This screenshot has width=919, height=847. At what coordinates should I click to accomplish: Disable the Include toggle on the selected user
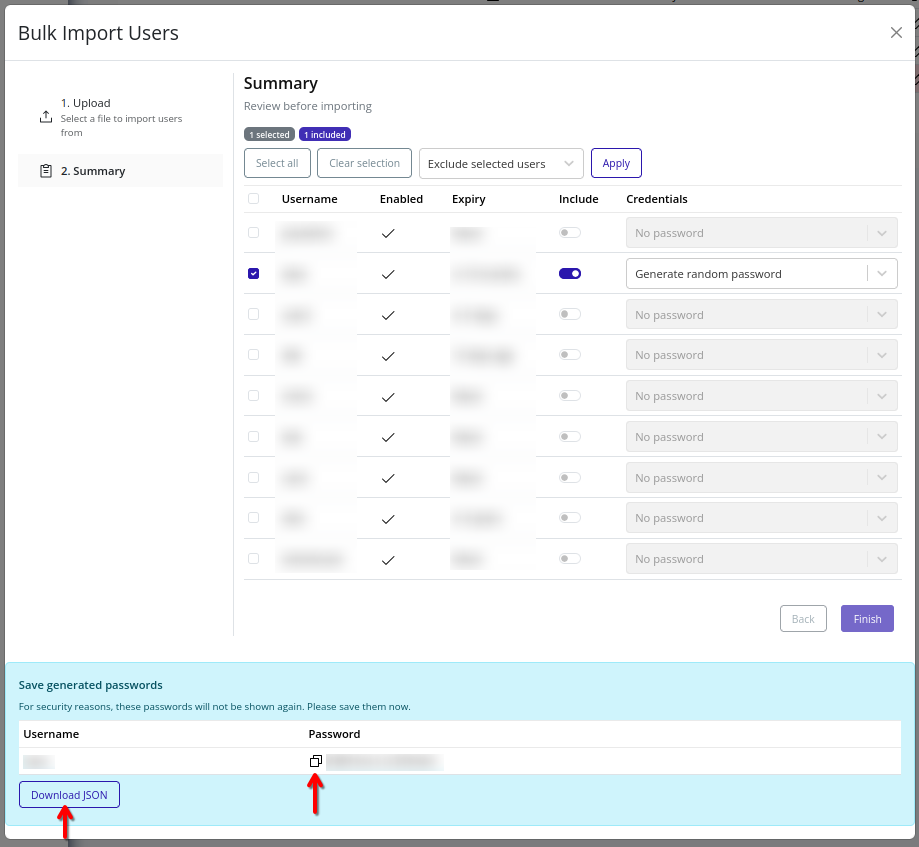click(x=569, y=273)
